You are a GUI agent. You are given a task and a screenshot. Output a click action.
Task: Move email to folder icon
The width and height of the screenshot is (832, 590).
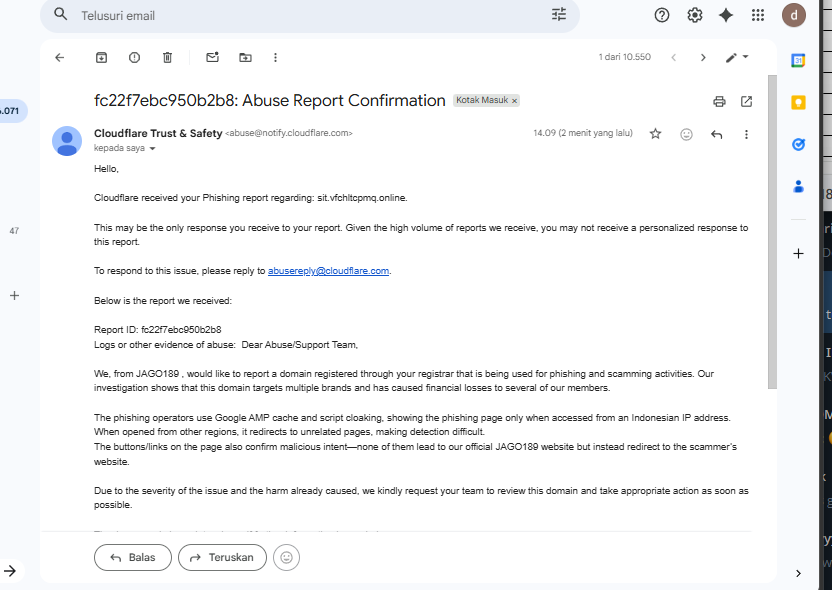click(x=245, y=57)
